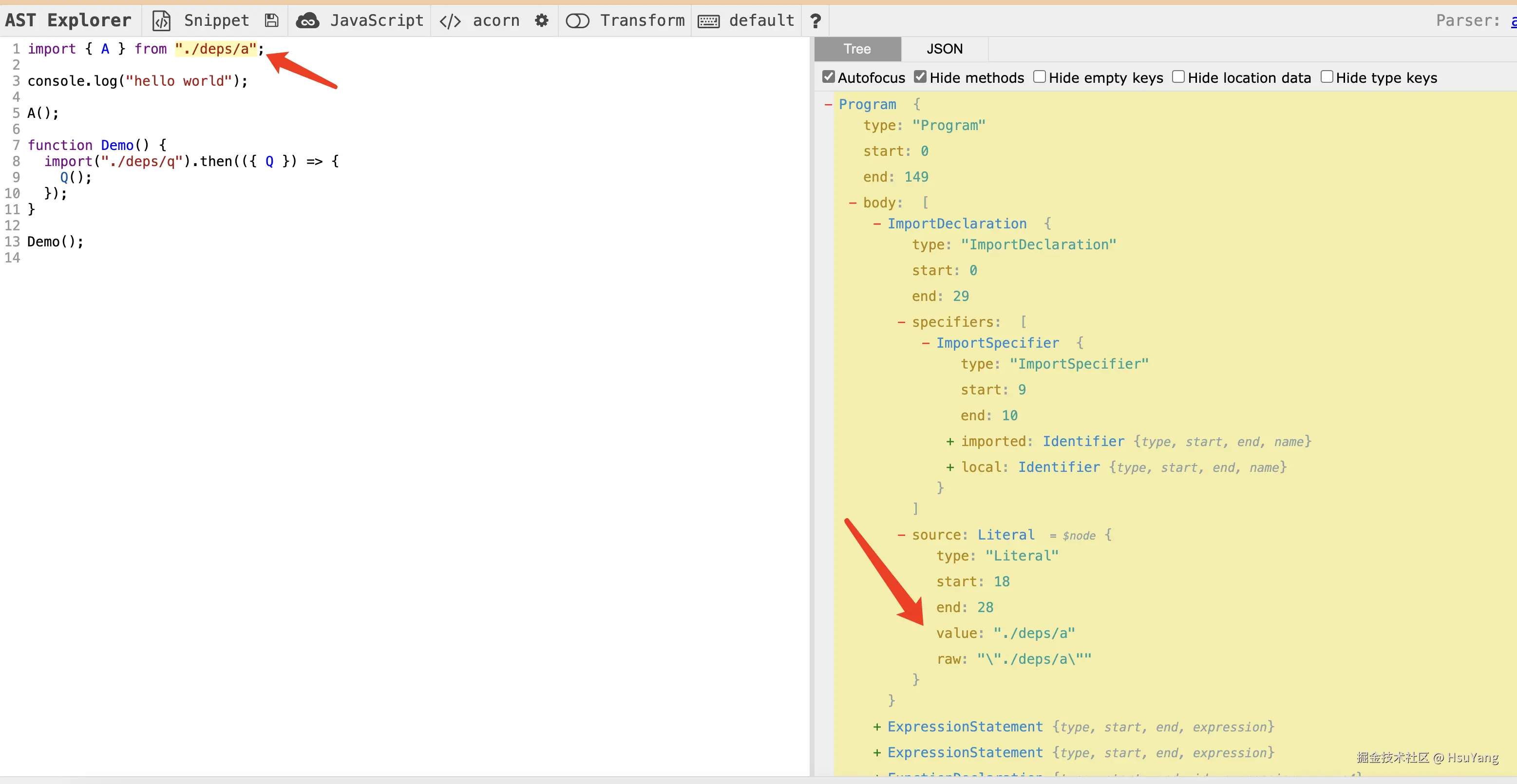Check the Hide location data option
This screenshot has width=1517, height=784.
coord(1178,77)
